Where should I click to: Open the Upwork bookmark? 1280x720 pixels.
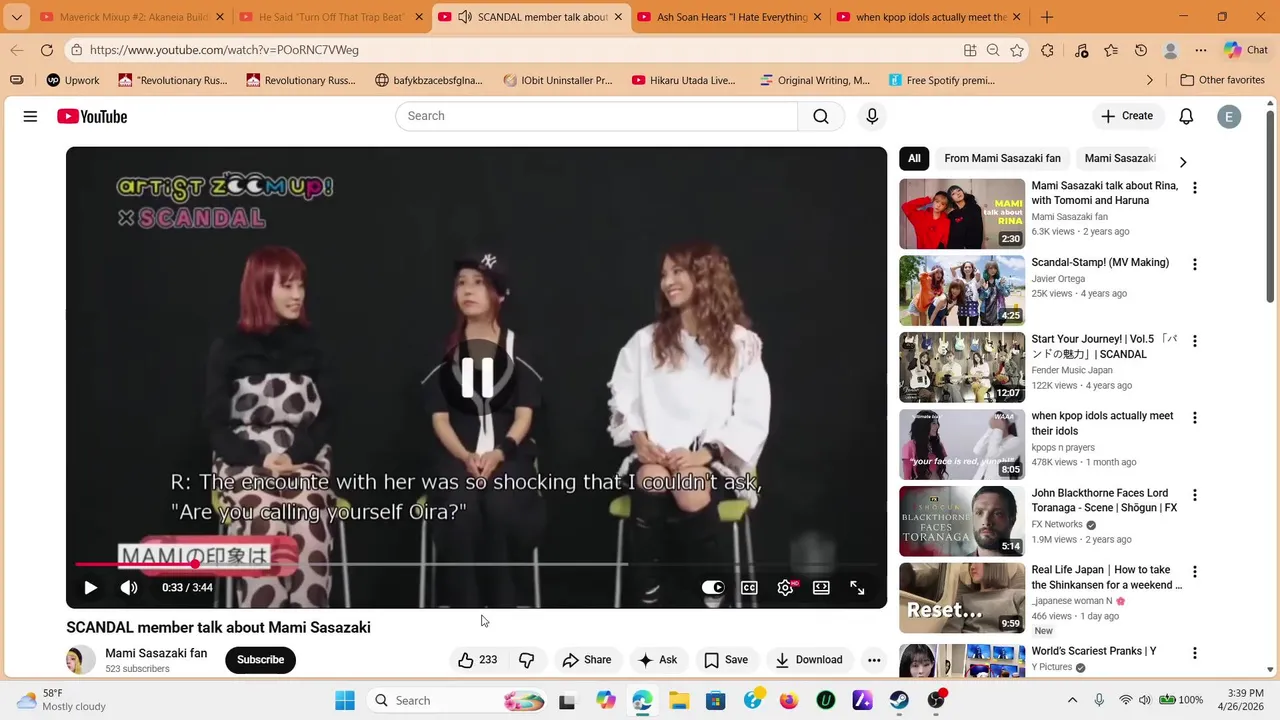coord(73,80)
